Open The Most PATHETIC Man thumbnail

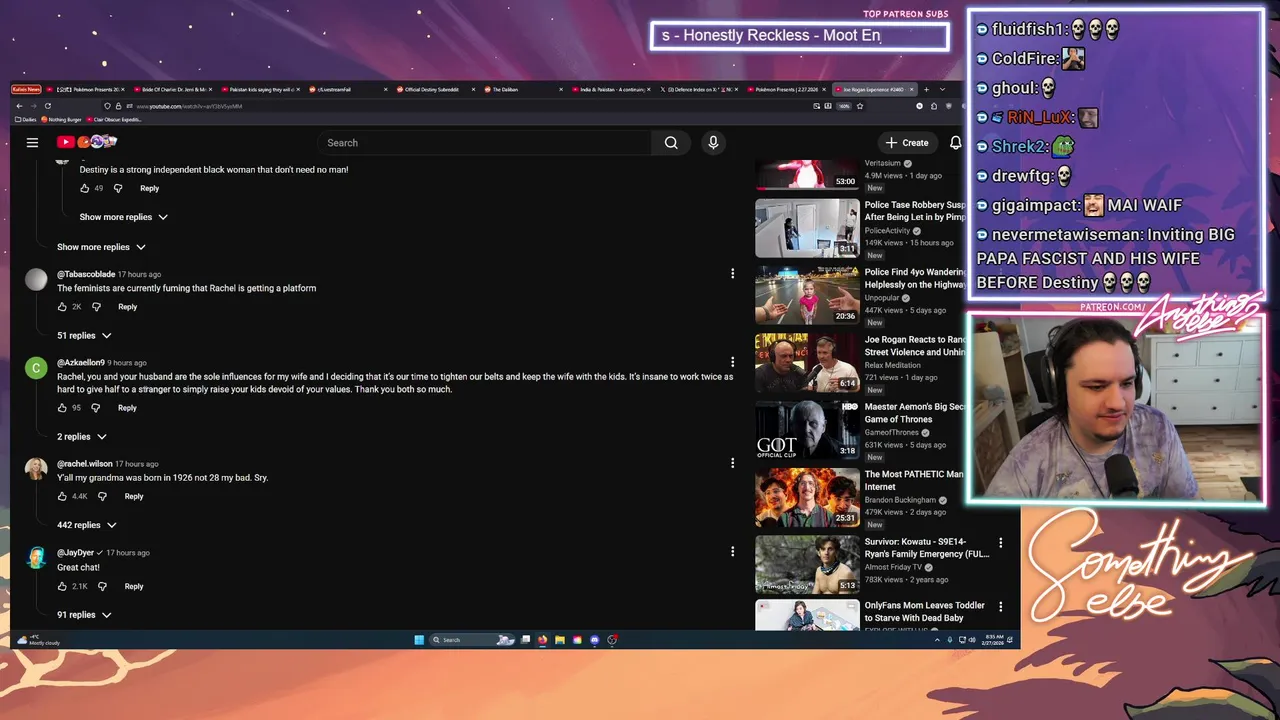point(807,498)
